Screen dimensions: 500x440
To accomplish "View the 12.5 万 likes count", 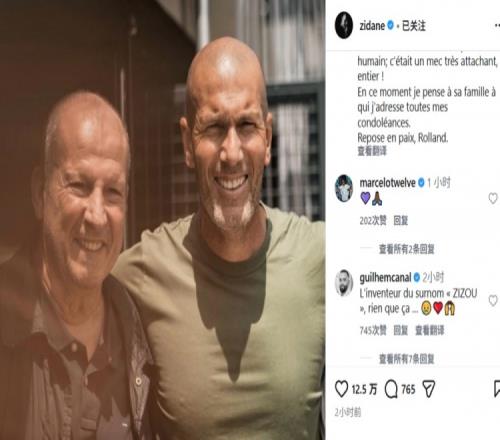I will pyautogui.click(x=364, y=389).
